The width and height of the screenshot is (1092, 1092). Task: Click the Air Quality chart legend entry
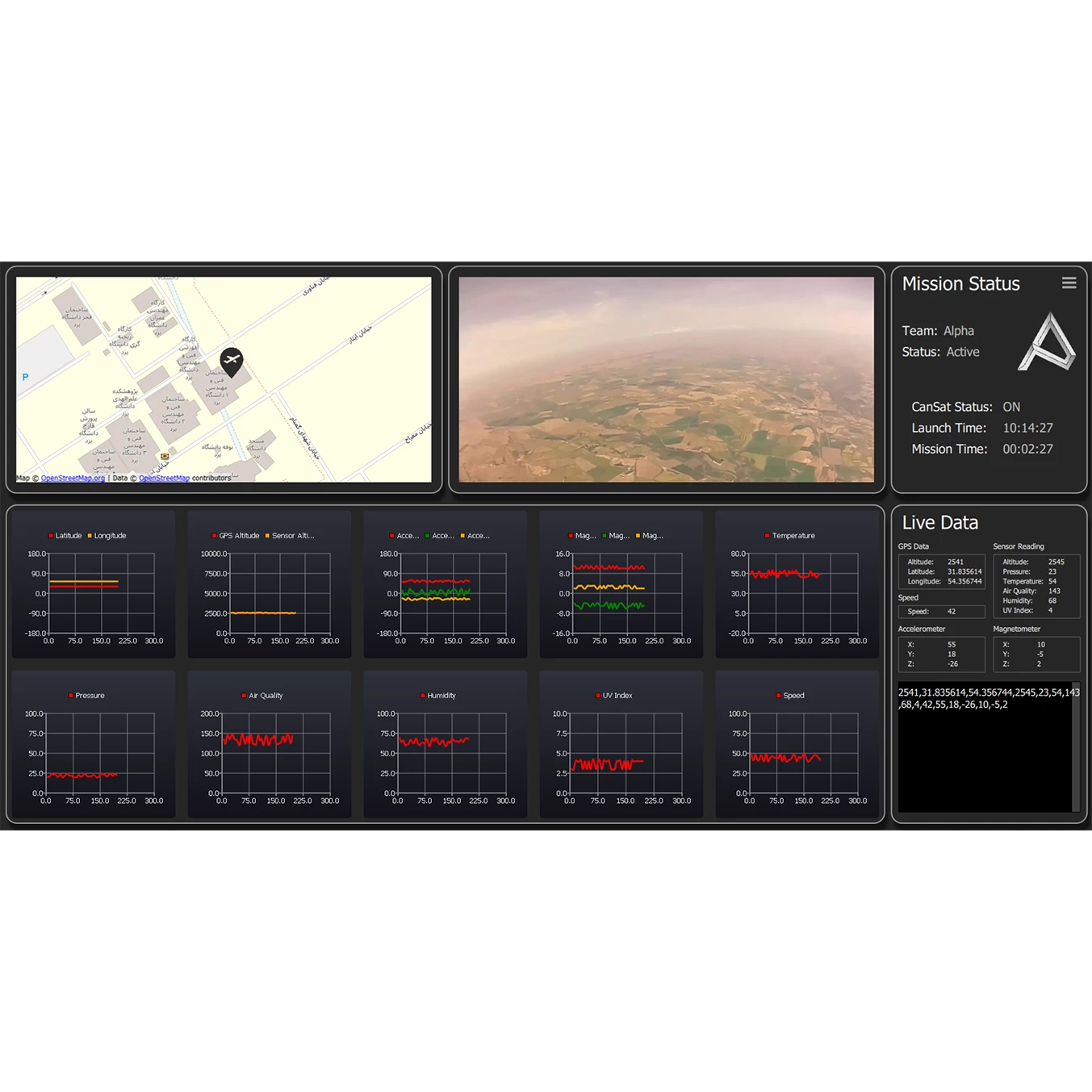coord(262,695)
